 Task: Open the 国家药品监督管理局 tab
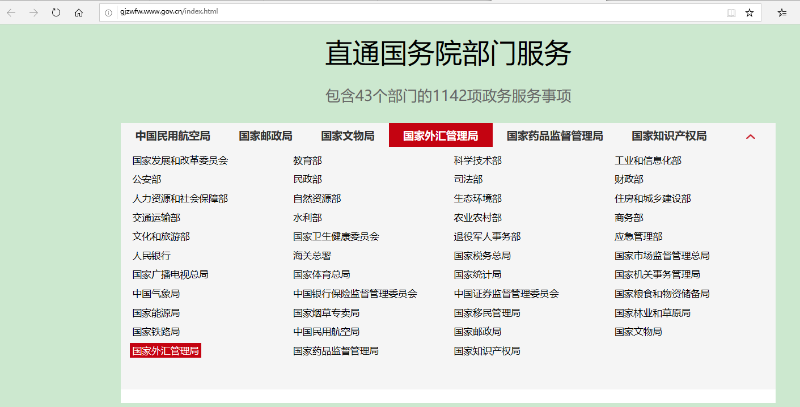pos(555,136)
